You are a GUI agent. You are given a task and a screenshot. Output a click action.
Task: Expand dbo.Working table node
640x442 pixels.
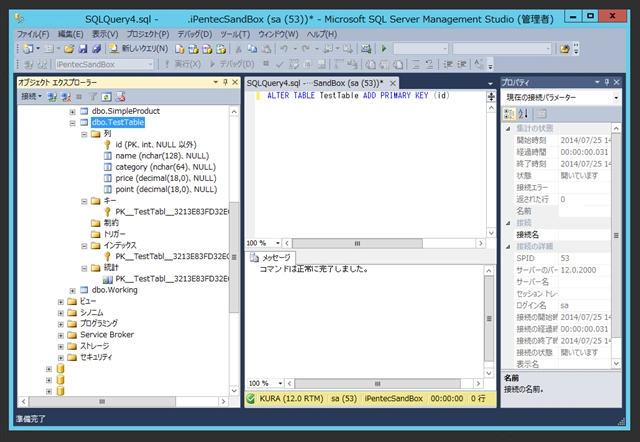72,291
